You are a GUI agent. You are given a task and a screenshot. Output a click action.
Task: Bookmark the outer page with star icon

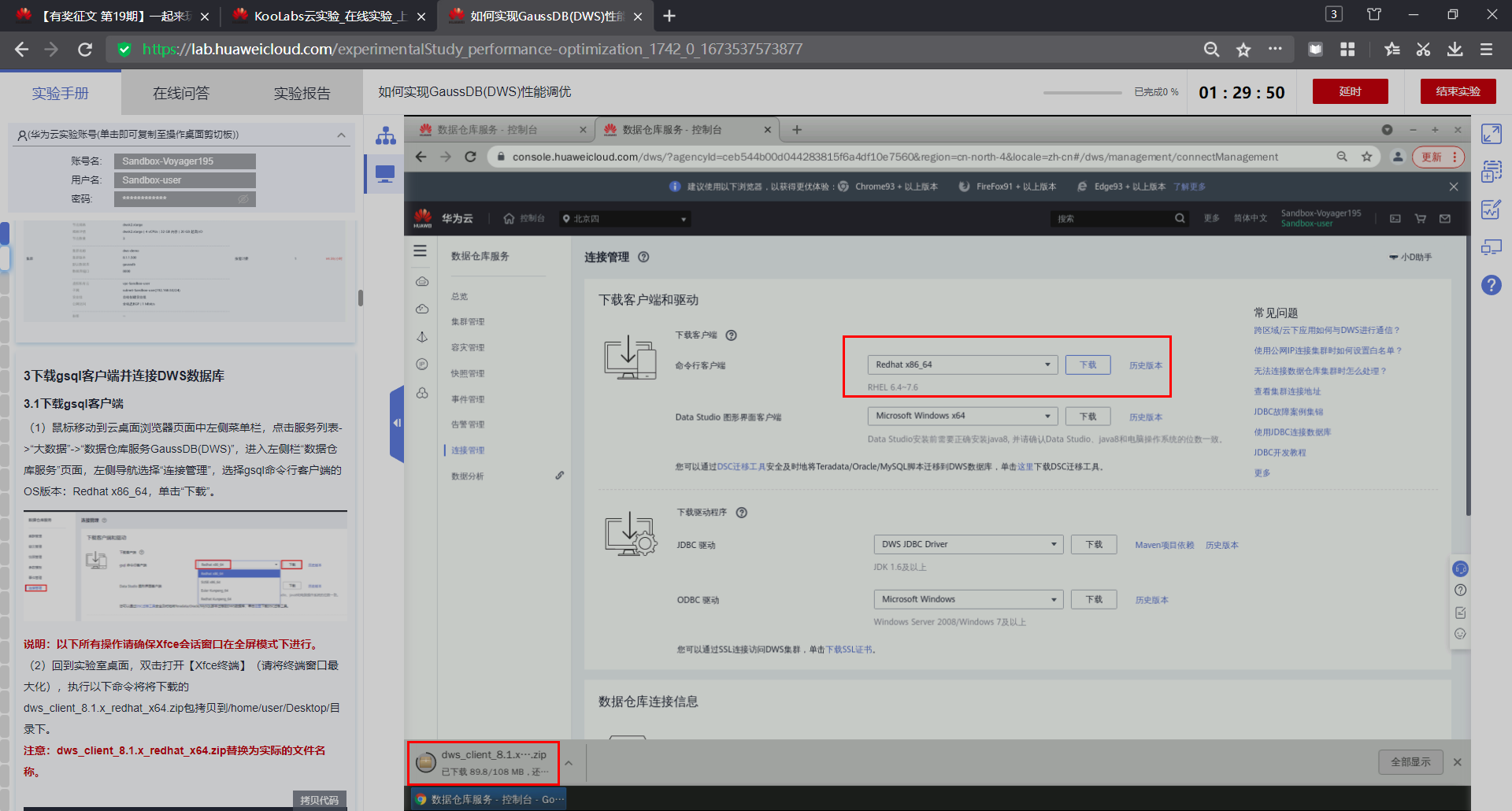[x=1243, y=50]
